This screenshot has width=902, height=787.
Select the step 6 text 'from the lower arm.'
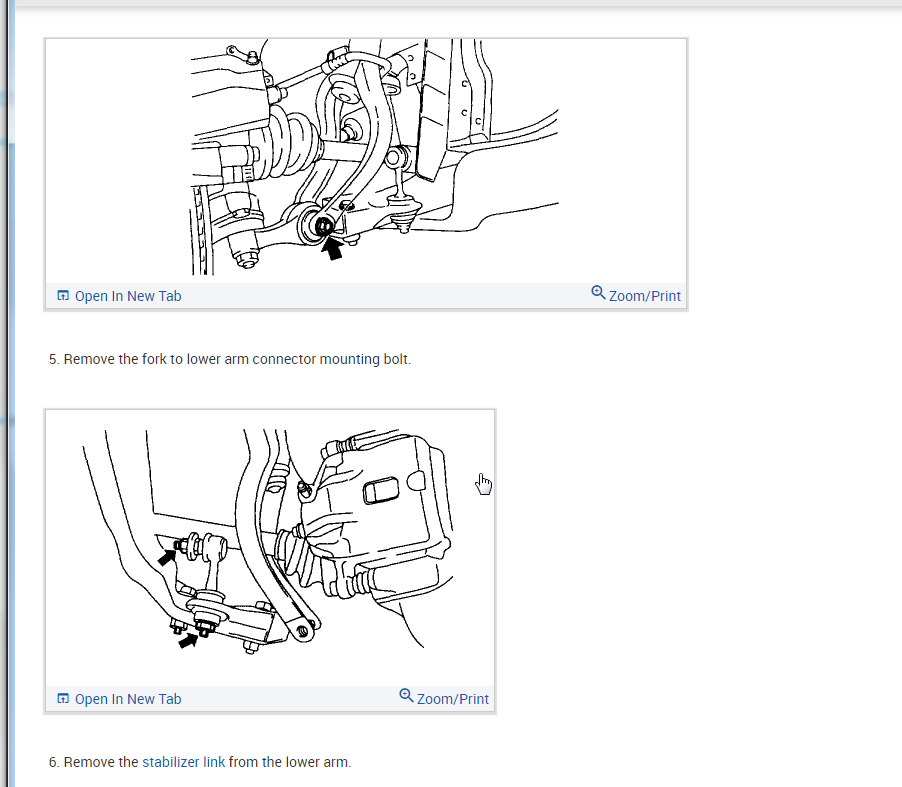(x=289, y=762)
